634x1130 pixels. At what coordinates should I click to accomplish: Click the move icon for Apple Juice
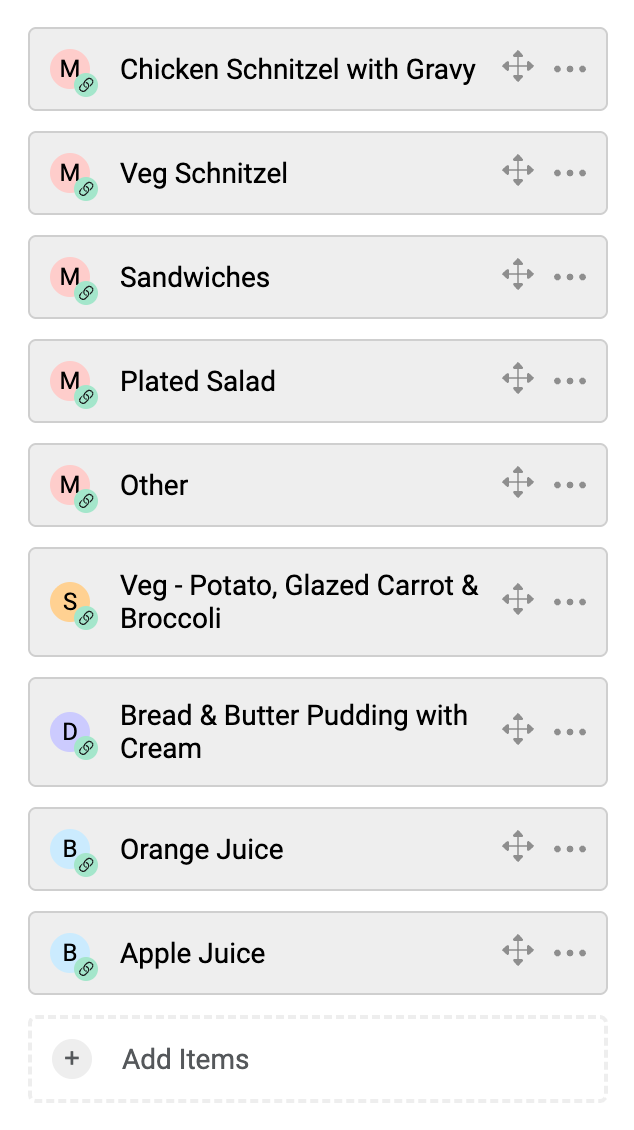[x=517, y=953]
